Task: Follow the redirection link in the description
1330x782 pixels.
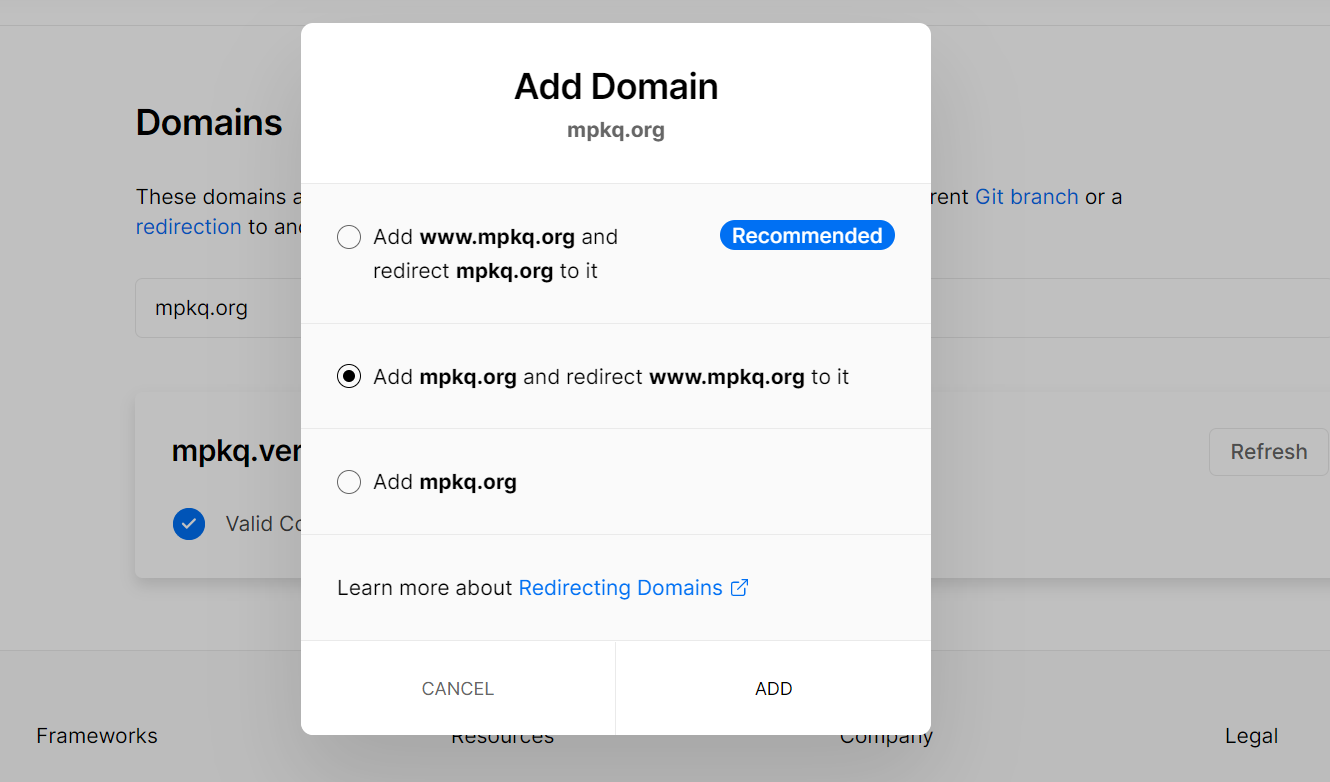Action: pos(188,227)
